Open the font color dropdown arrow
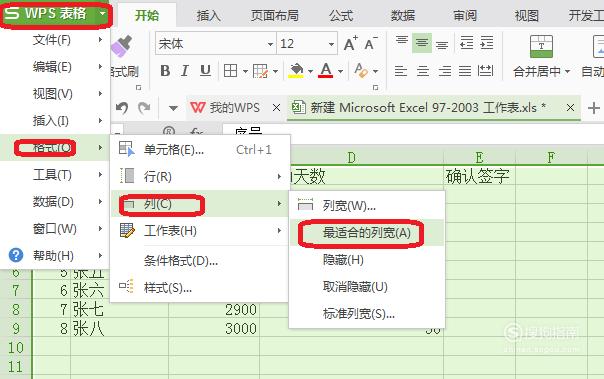Image resolution: width=604 pixels, height=379 pixels. click(x=340, y=71)
